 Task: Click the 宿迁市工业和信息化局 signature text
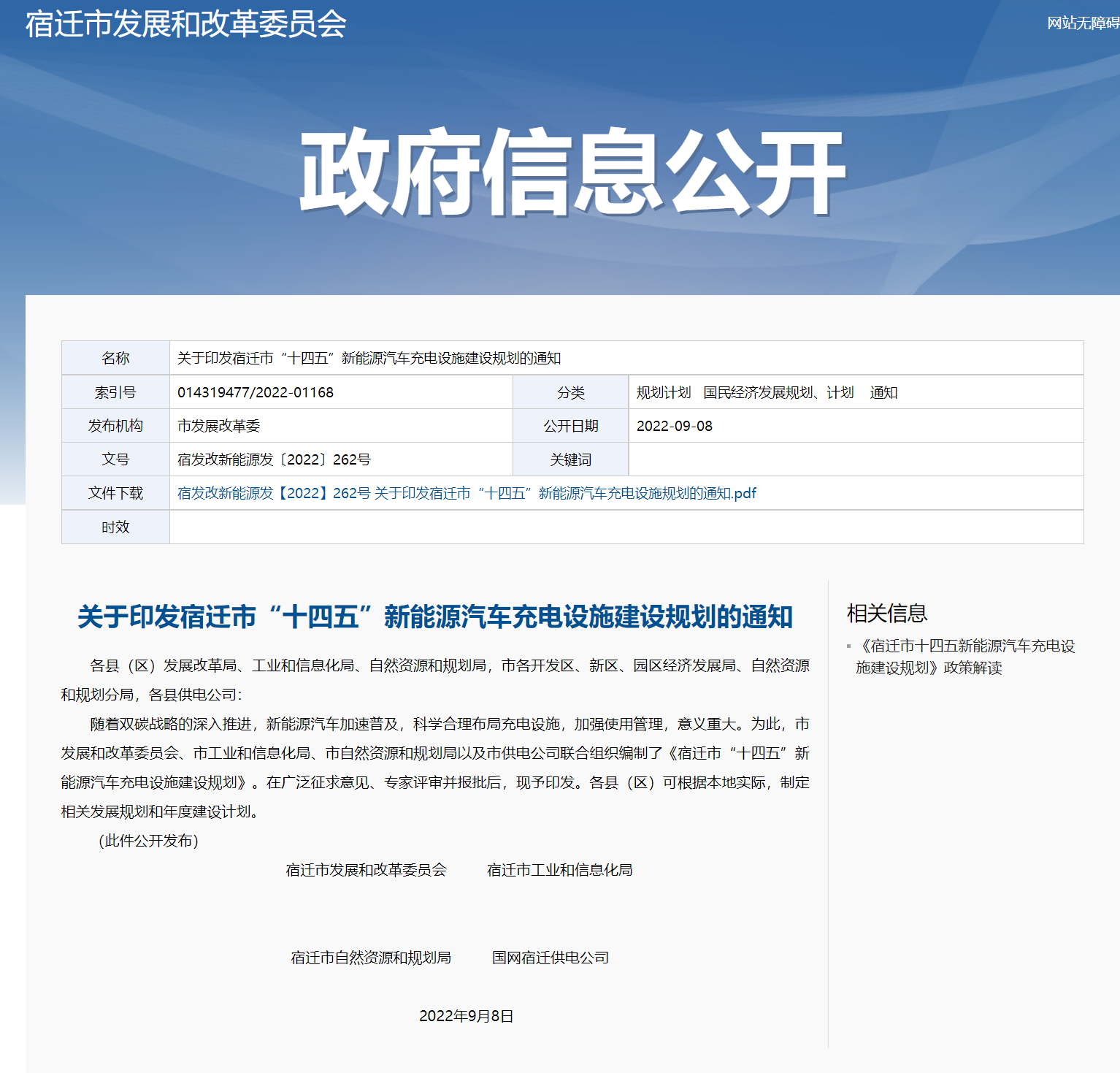click(x=560, y=871)
